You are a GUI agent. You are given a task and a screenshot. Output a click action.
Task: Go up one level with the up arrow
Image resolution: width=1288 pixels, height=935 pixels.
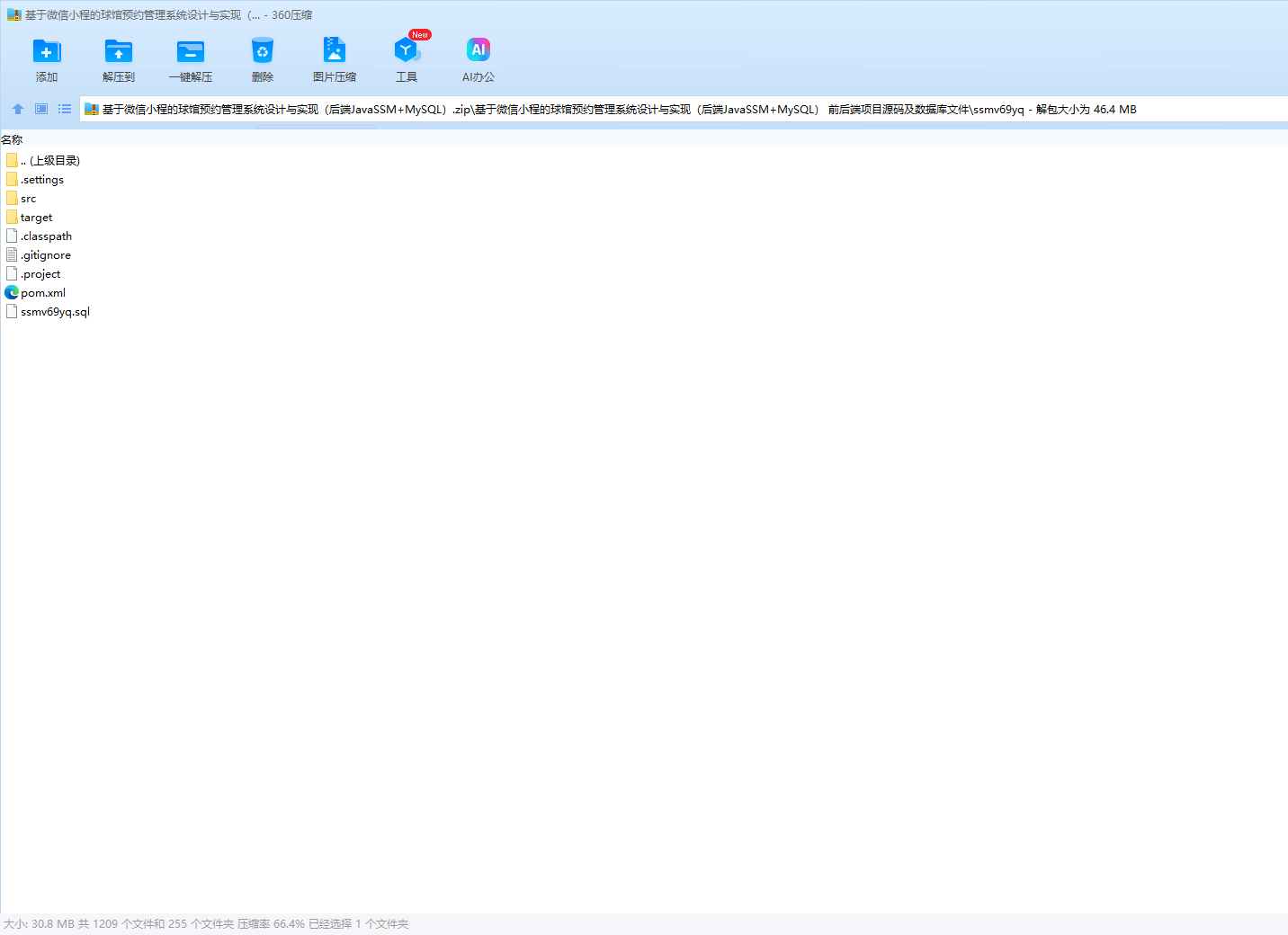pyautogui.click(x=18, y=109)
